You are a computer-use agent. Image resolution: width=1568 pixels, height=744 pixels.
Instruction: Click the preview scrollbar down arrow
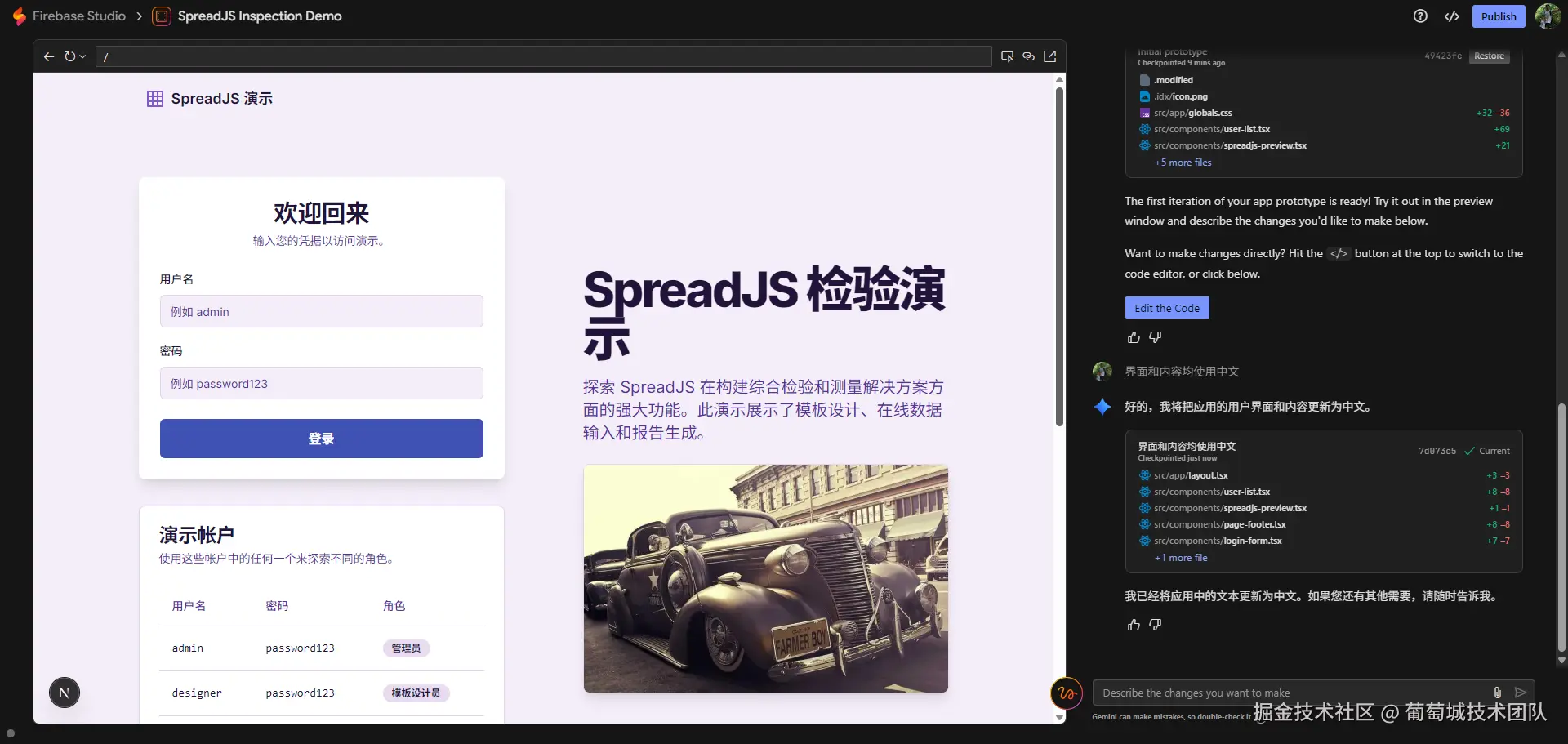(1059, 718)
